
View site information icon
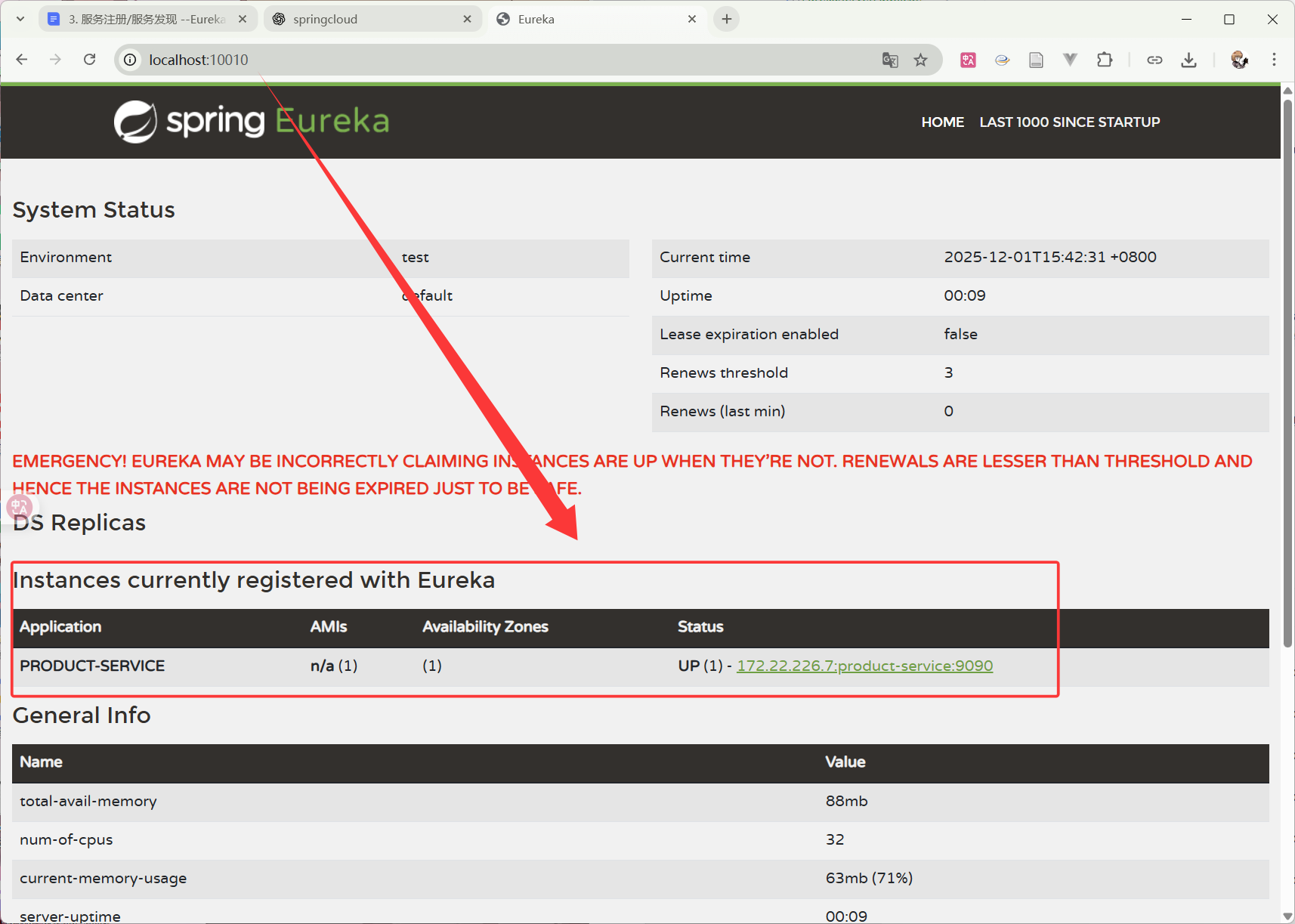[131, 60]
